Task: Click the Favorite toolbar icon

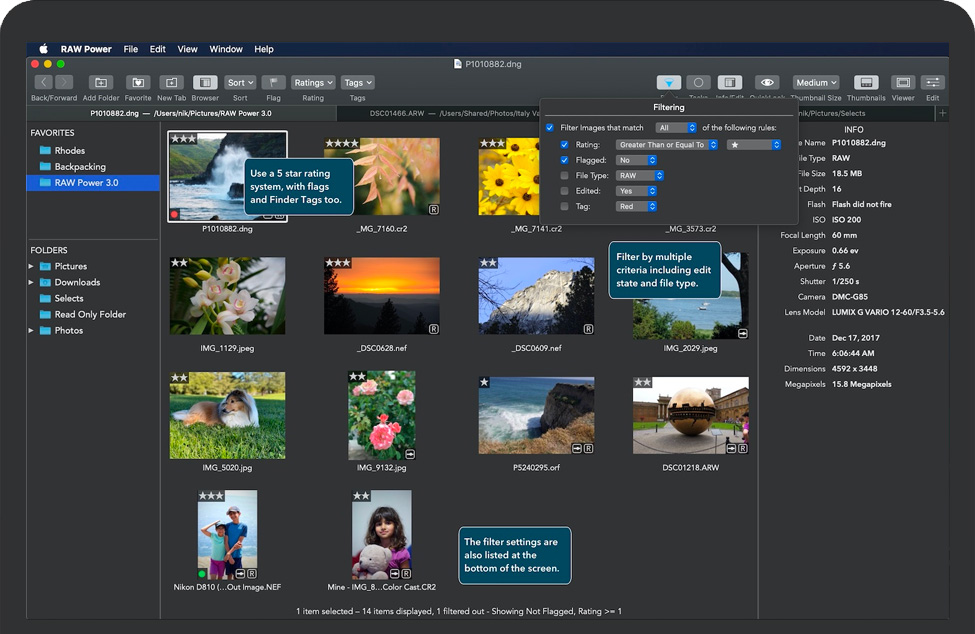Action: 138,83
